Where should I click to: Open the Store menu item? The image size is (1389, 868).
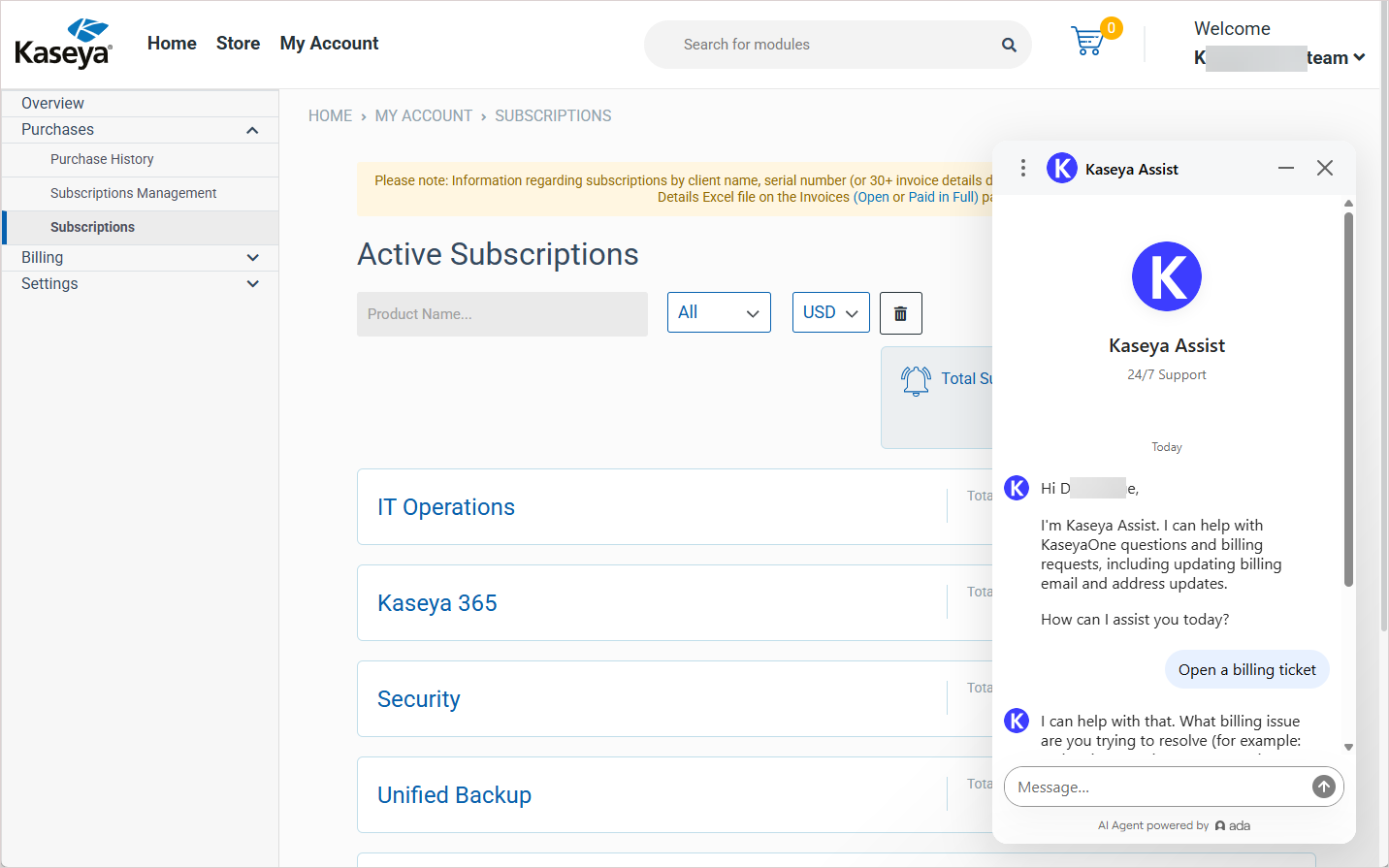[238, 44]
